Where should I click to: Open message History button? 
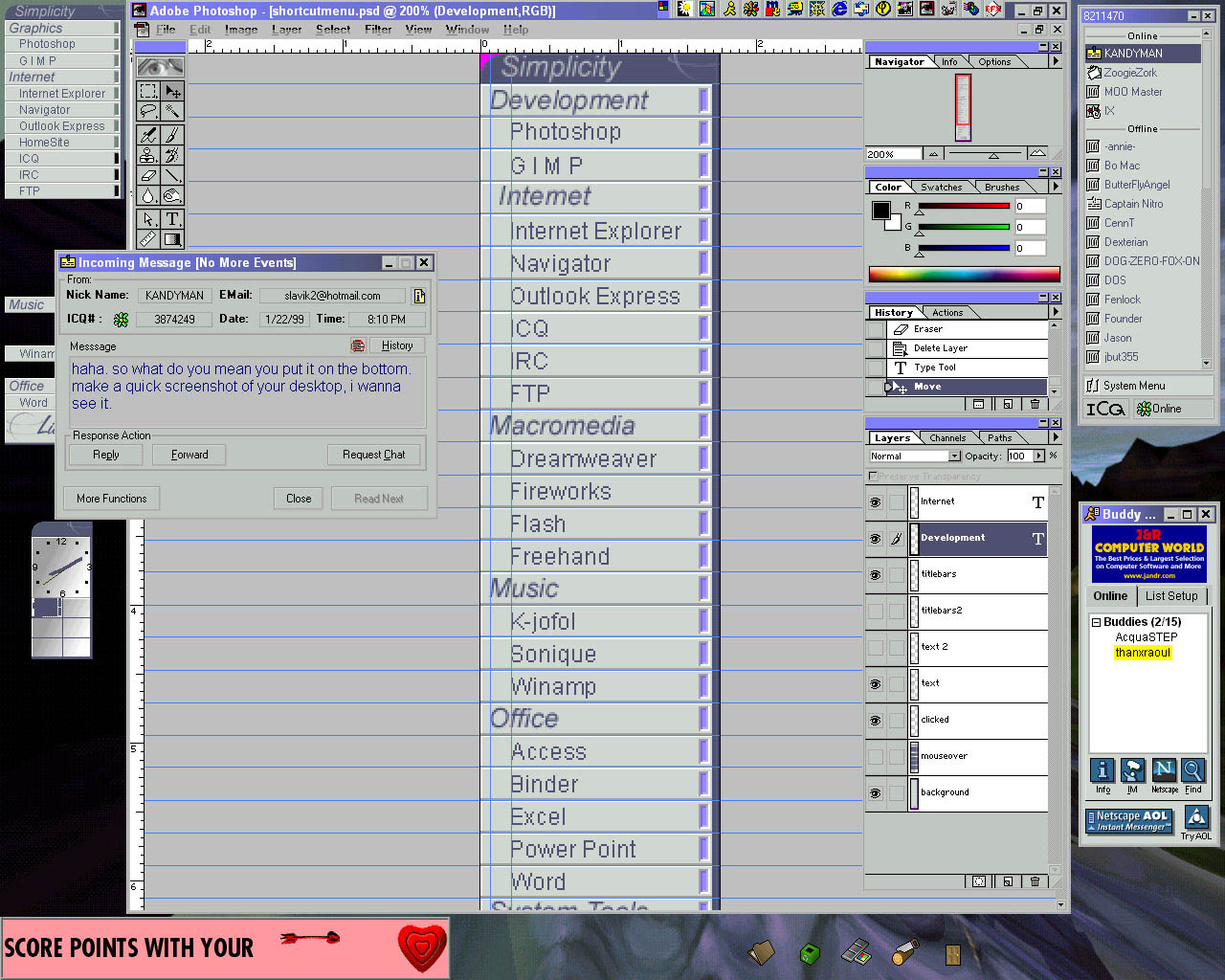click(x=397, y=345)
